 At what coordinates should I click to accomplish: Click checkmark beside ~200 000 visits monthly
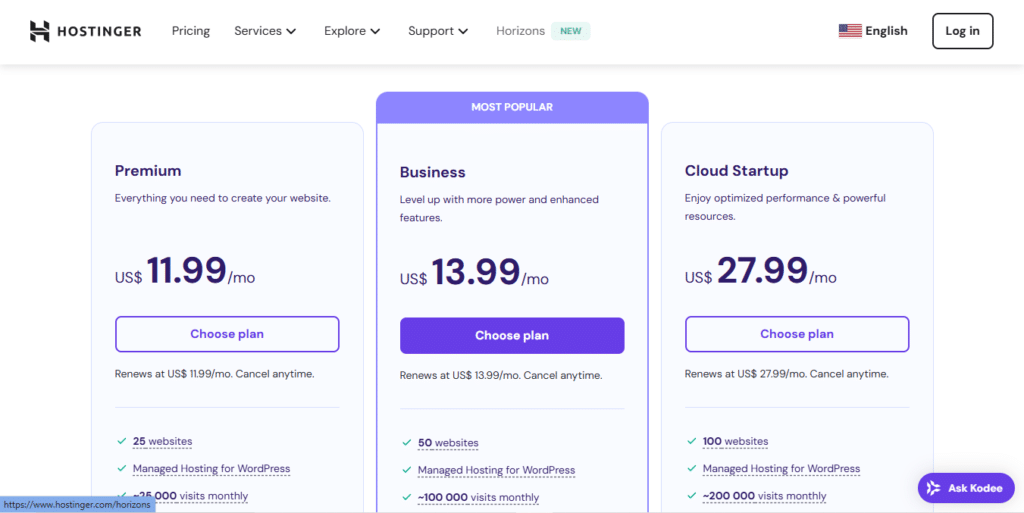tap(692, 496)
